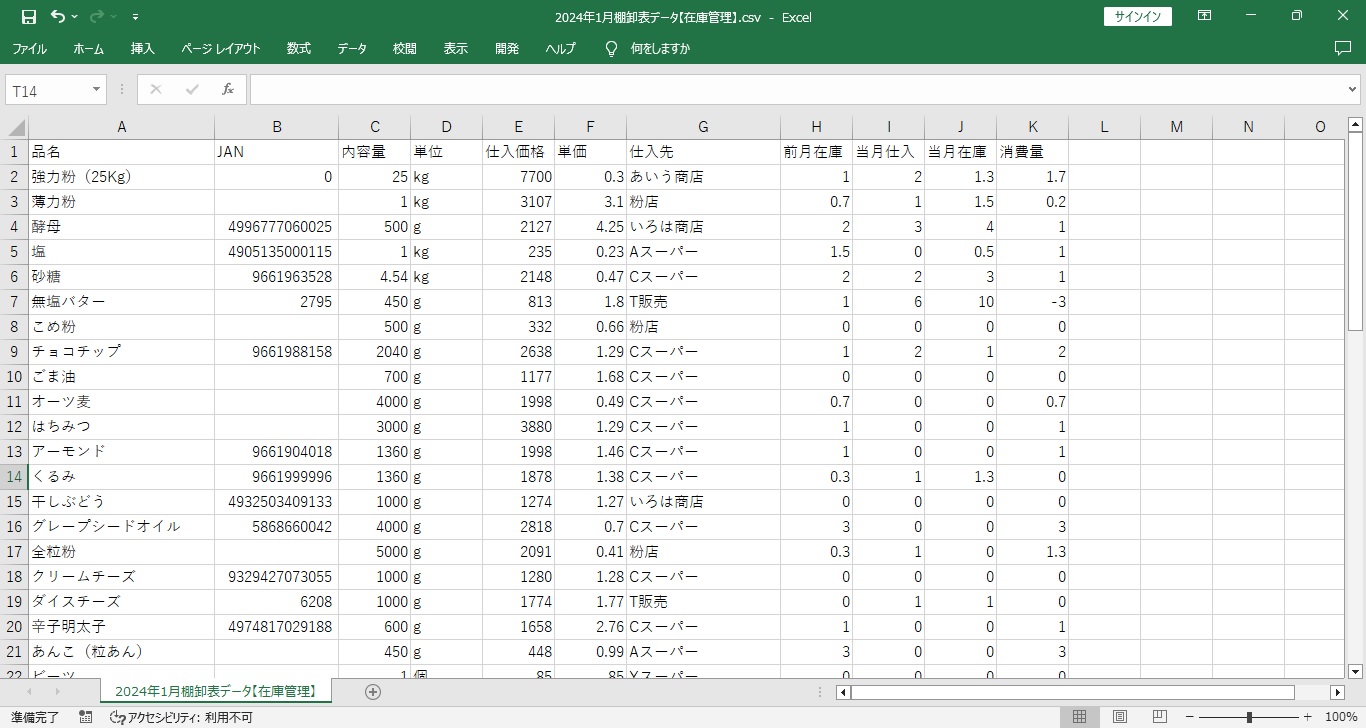Switch to Normal view icon
The height and width of the screenshot is (728, 1366).
[x=1080, y=717]
